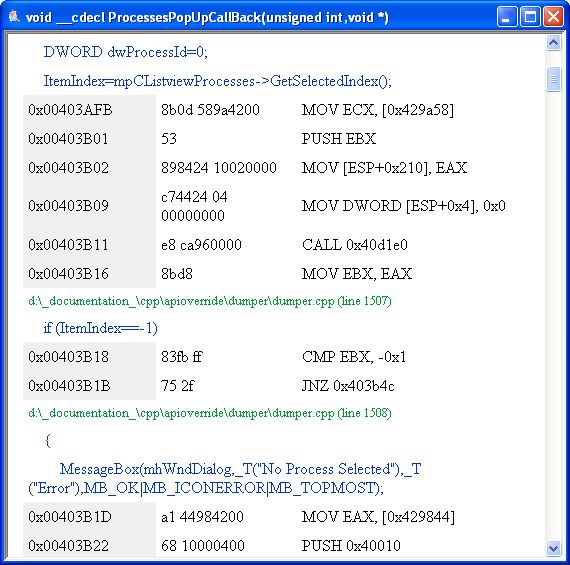Screen dimensions: 570x565
Task: Select the GetSelectedIndex() source line
Action: click(217, 81)
